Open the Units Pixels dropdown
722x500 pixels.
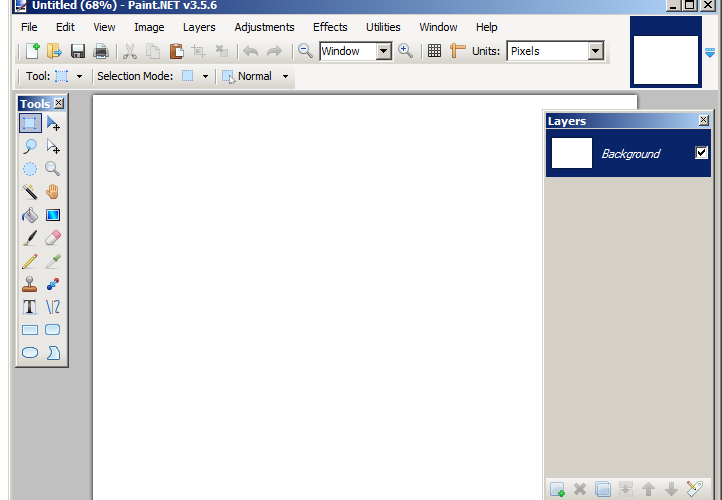click(x=595, y=51)
